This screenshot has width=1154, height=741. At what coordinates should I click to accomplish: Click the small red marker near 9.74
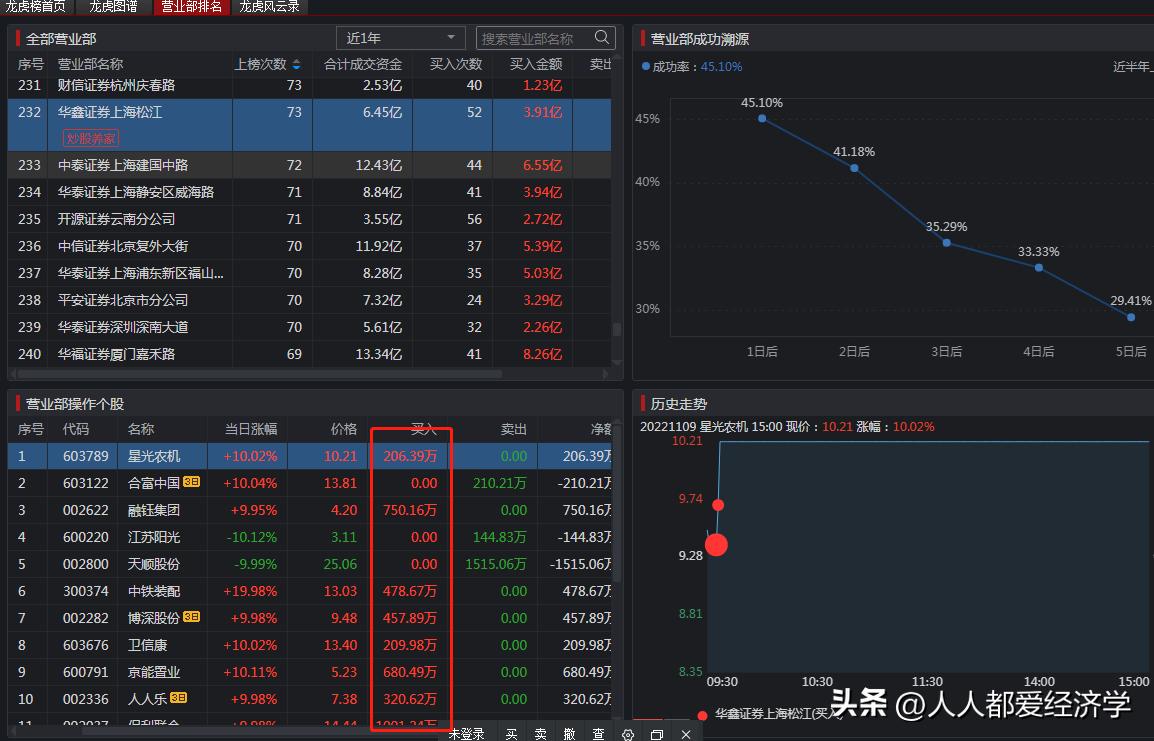pos(718,505)
